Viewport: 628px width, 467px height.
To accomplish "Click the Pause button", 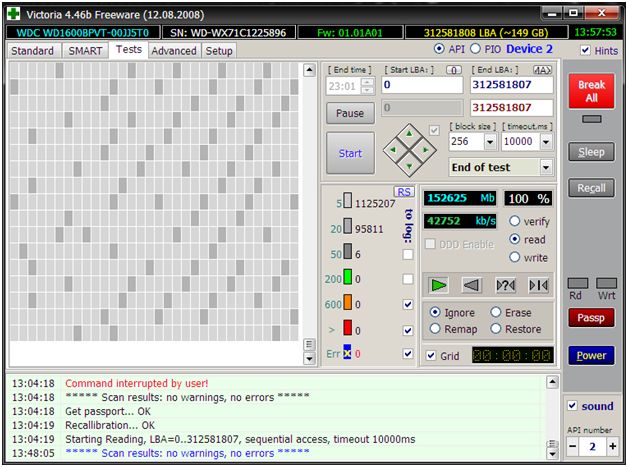I will [x=350, y=113].
